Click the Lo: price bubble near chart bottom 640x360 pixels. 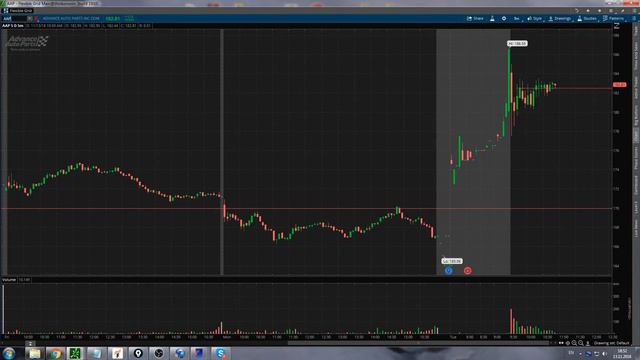tap(452, 261)
